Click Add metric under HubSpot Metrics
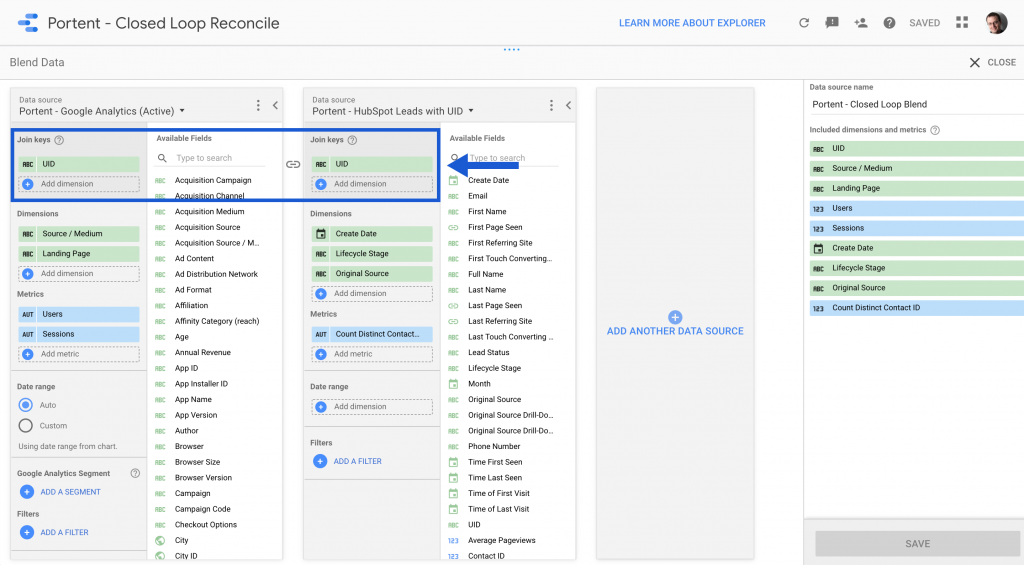The height and width of the screenshot is (565, 1024). 372,354
